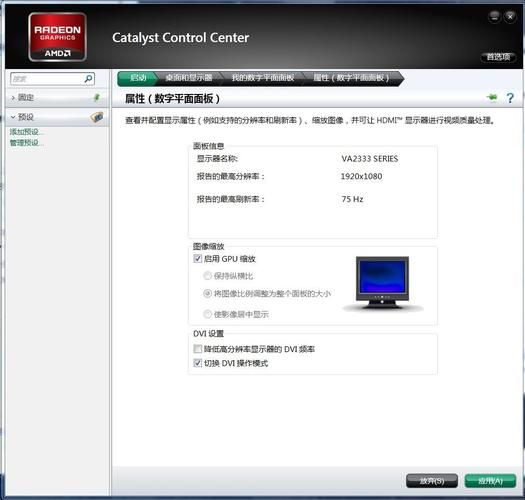Click the green pin icon beside 固定

(97, 97)
